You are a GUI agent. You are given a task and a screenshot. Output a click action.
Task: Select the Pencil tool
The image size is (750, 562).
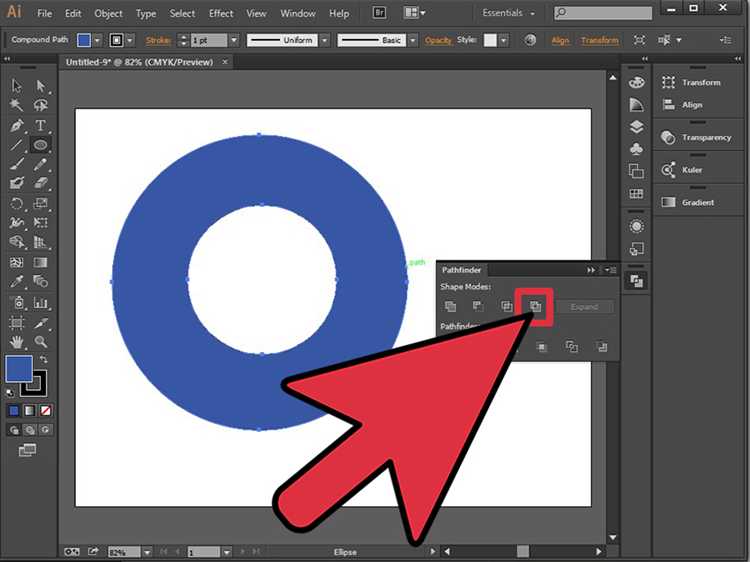[41, 164]
